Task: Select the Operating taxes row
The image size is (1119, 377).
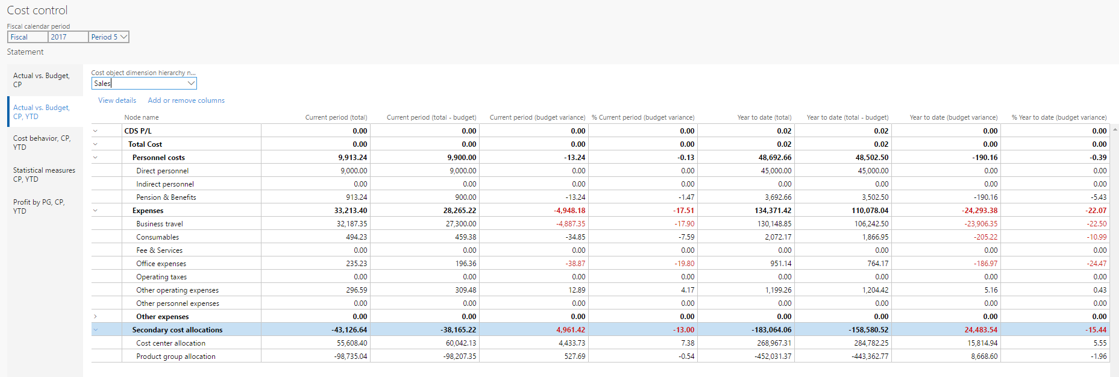Action: pyautogui.click(x=599, y=276)
